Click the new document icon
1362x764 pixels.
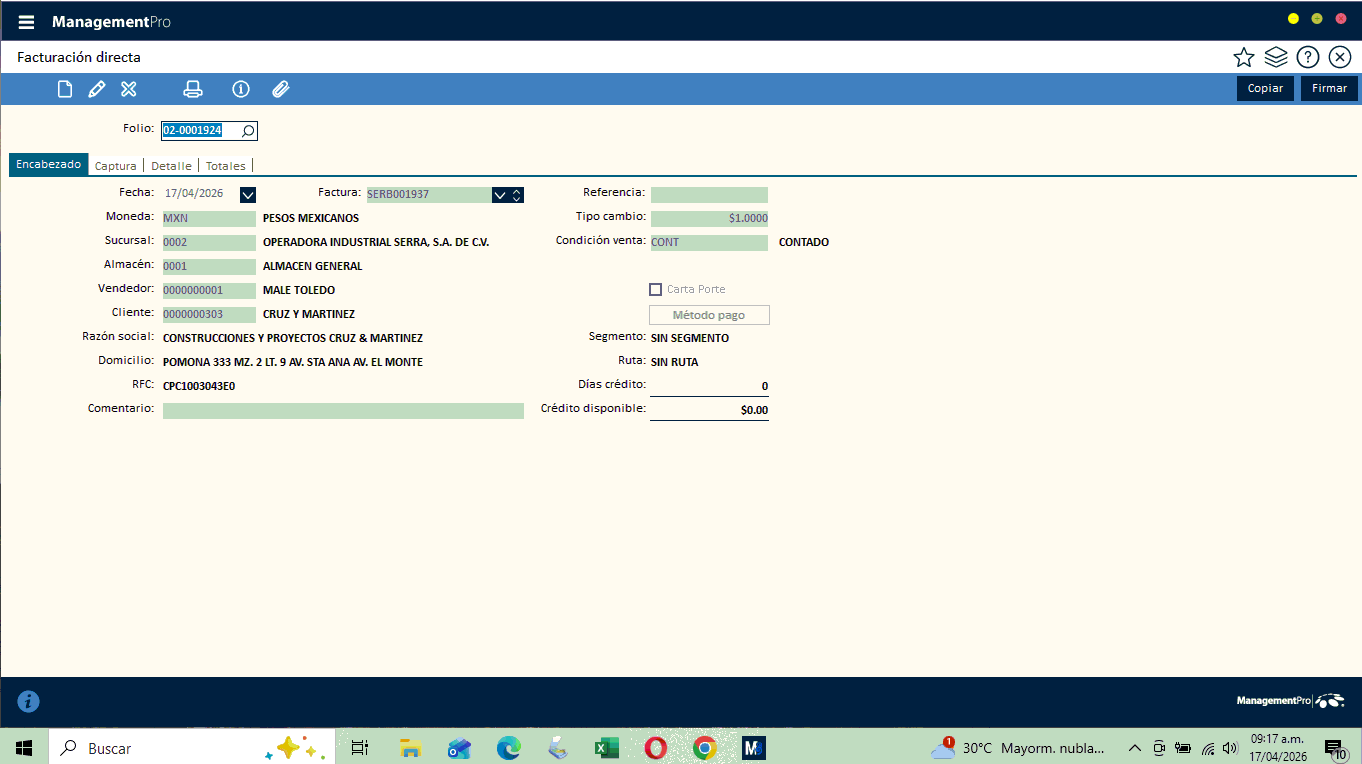tap(65, 89)
